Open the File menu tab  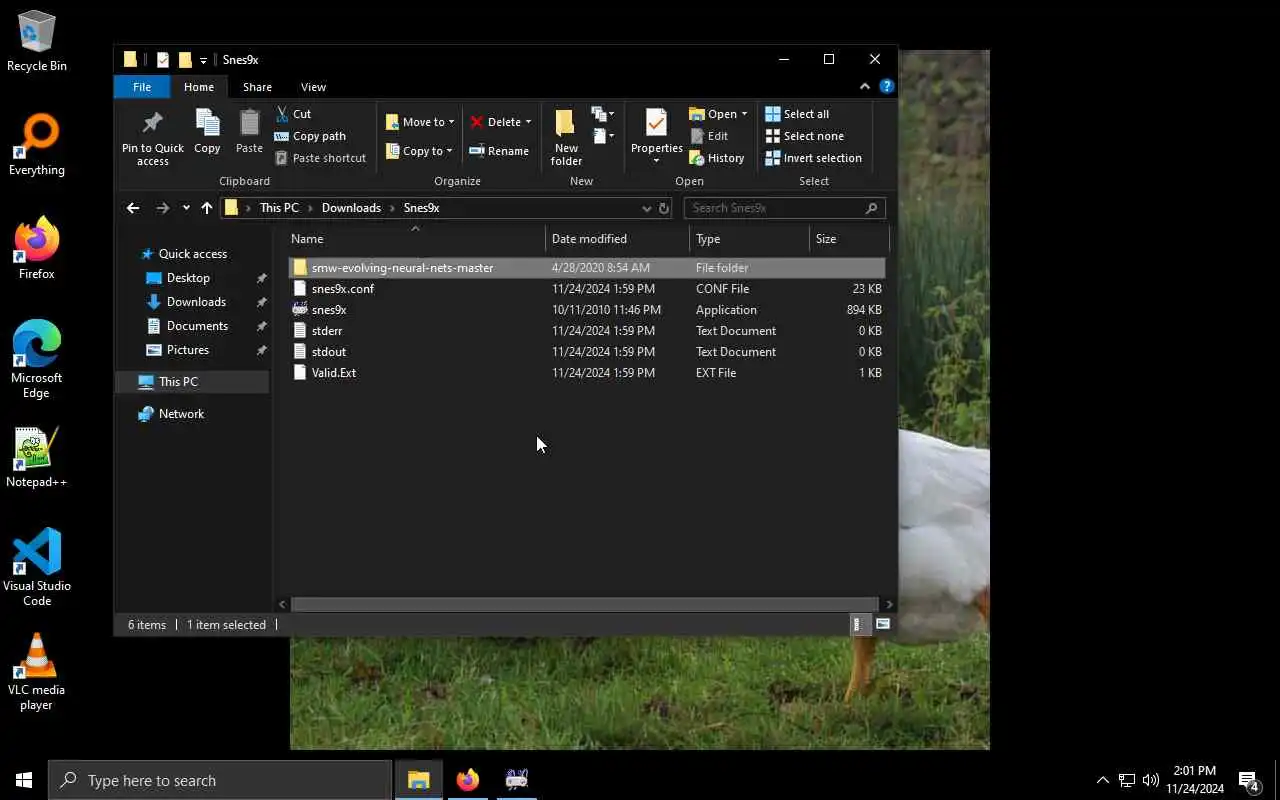pyautogui.click(x=142, y=87)
